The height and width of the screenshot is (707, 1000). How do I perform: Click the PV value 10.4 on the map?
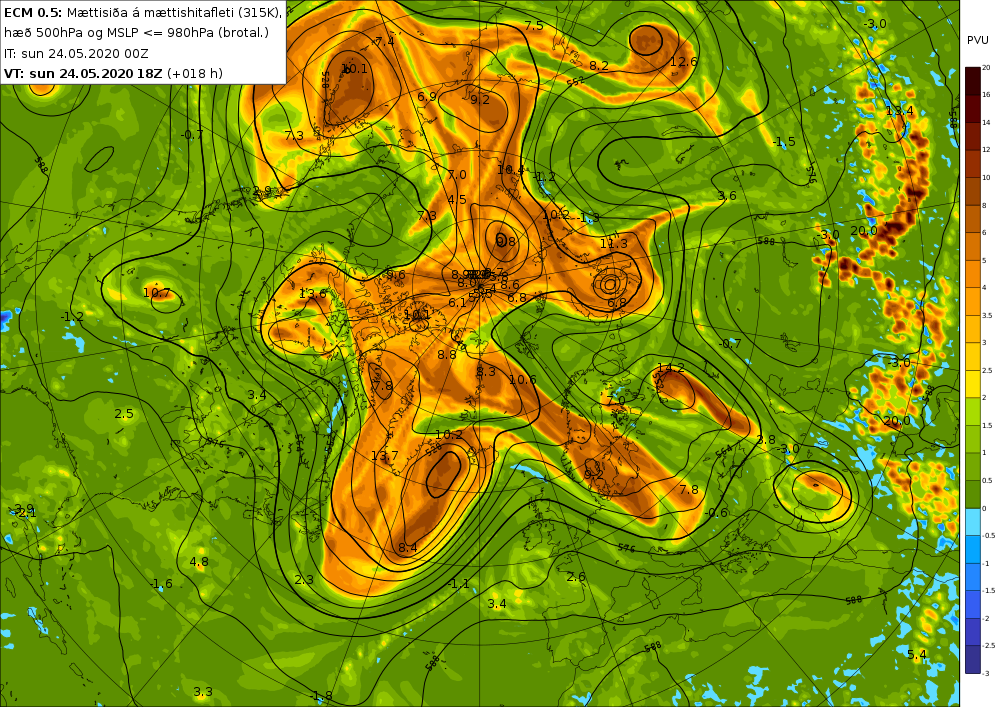510,170
